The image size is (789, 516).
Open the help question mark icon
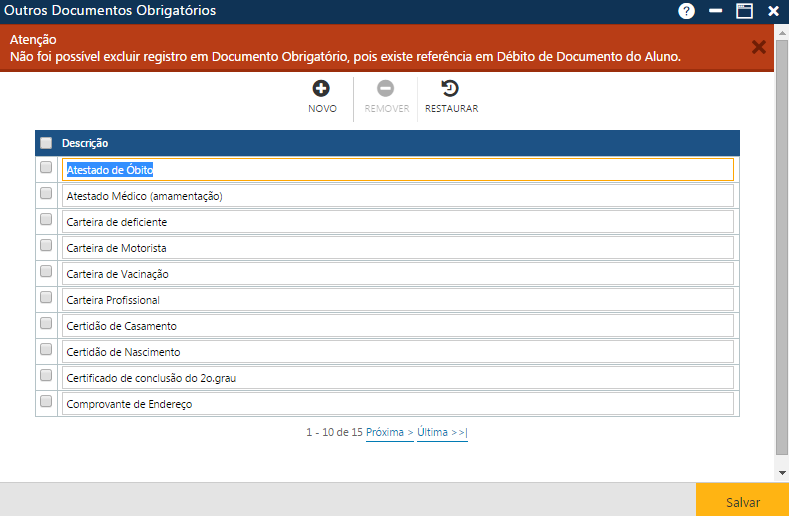[686, 11]
